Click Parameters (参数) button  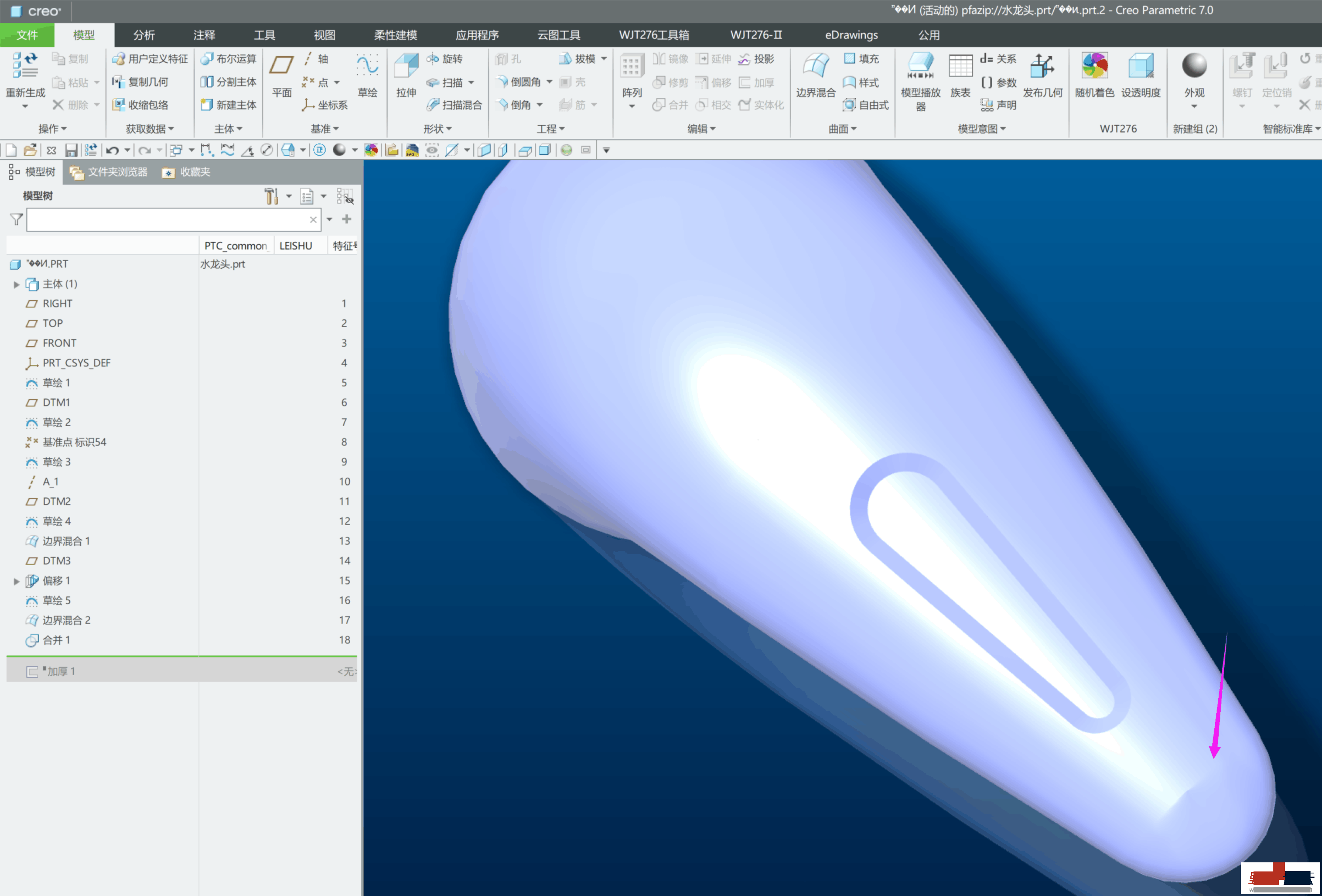pyautogui.click(x=999, y=82)
